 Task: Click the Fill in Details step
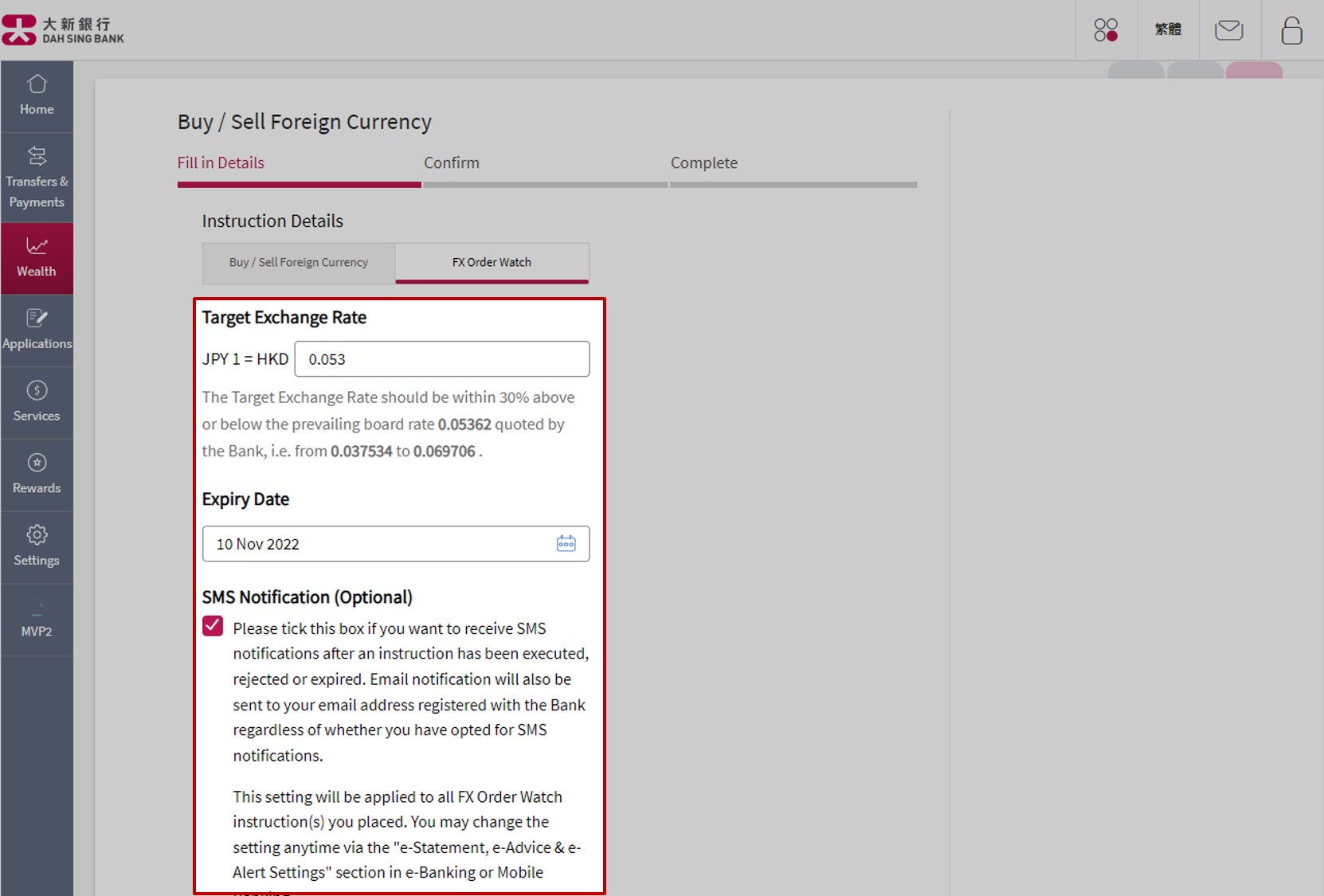tap(221, 163)
